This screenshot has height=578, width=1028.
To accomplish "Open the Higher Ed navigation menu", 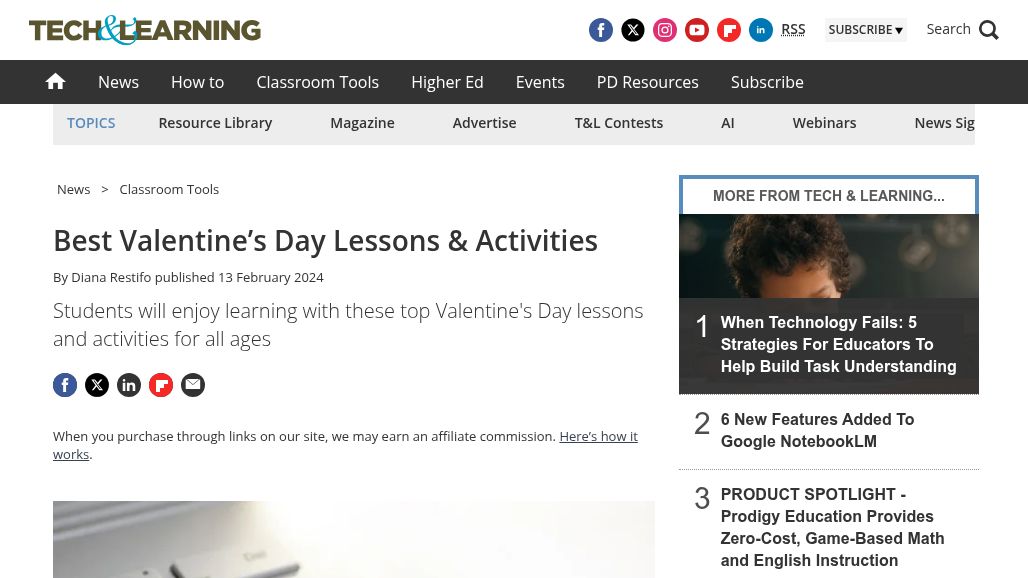I will pyautogui.click(x=447, y=82).
